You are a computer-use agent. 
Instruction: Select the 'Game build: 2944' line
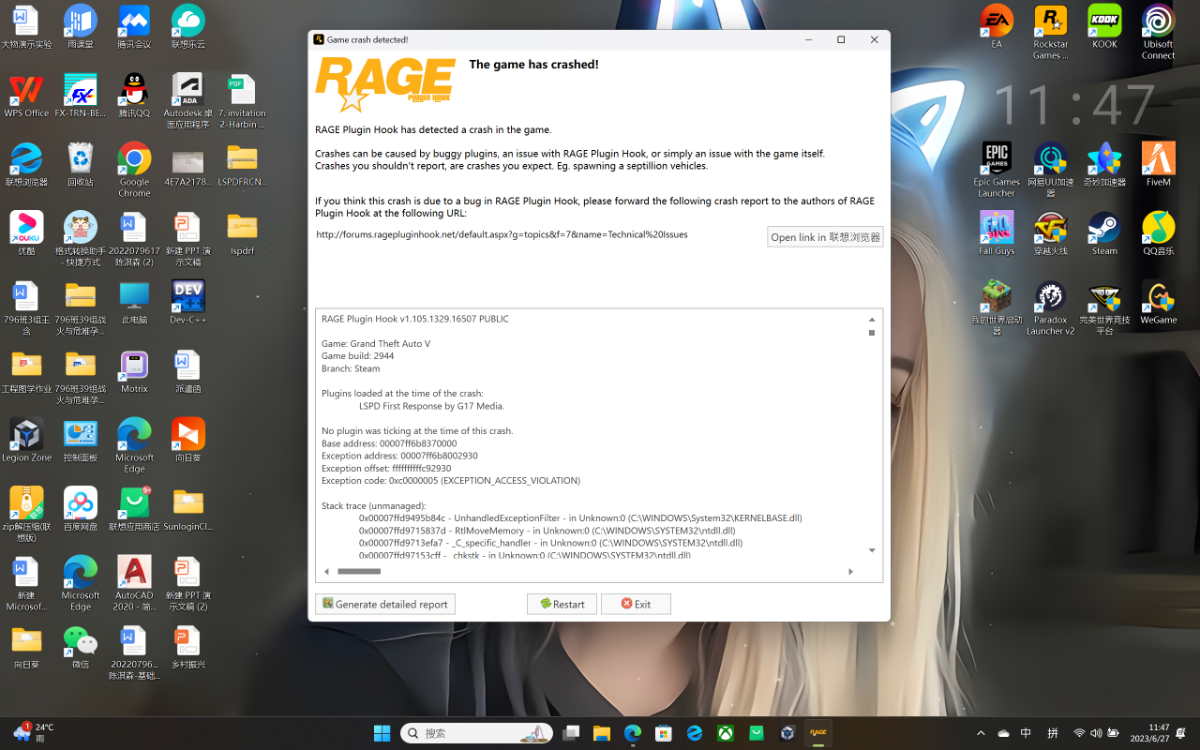357,356
